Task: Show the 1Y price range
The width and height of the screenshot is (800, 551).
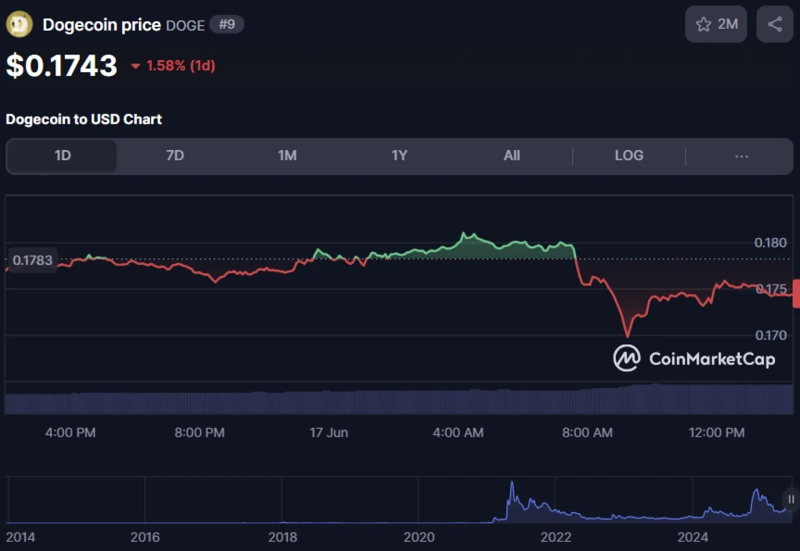Action: (x=400, y=156)
